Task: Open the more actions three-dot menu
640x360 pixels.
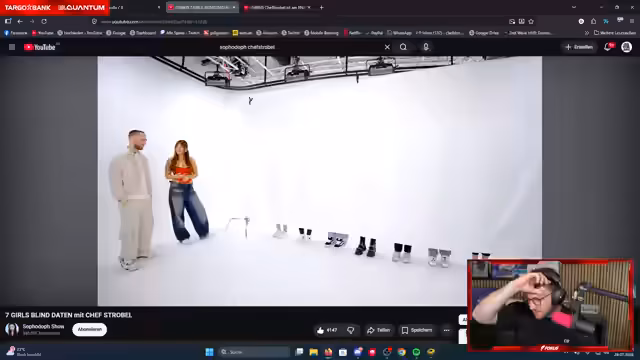Action: coord(447,330)
